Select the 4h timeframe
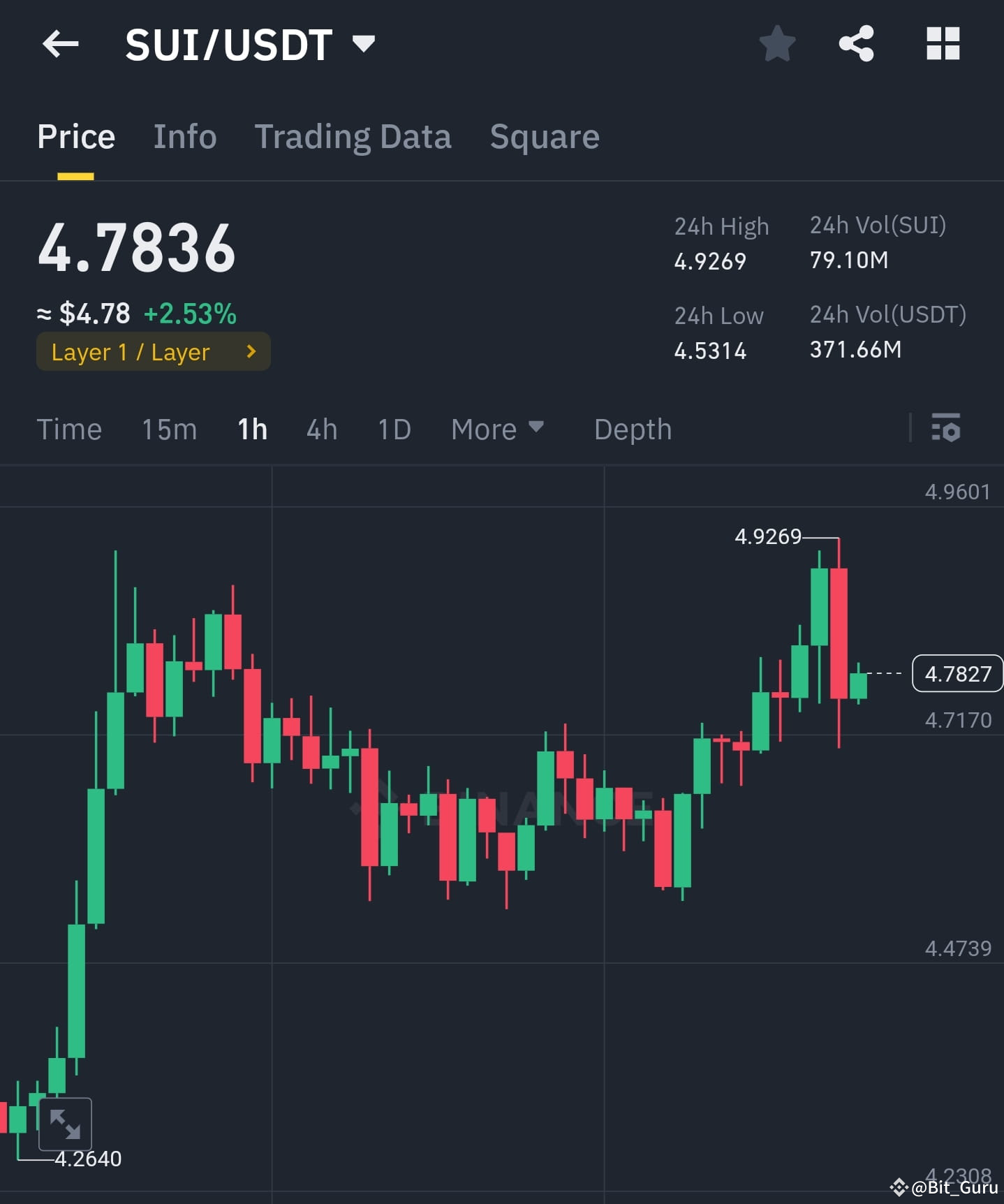This screenshot has width=1004, height=1204. [321, 430]
